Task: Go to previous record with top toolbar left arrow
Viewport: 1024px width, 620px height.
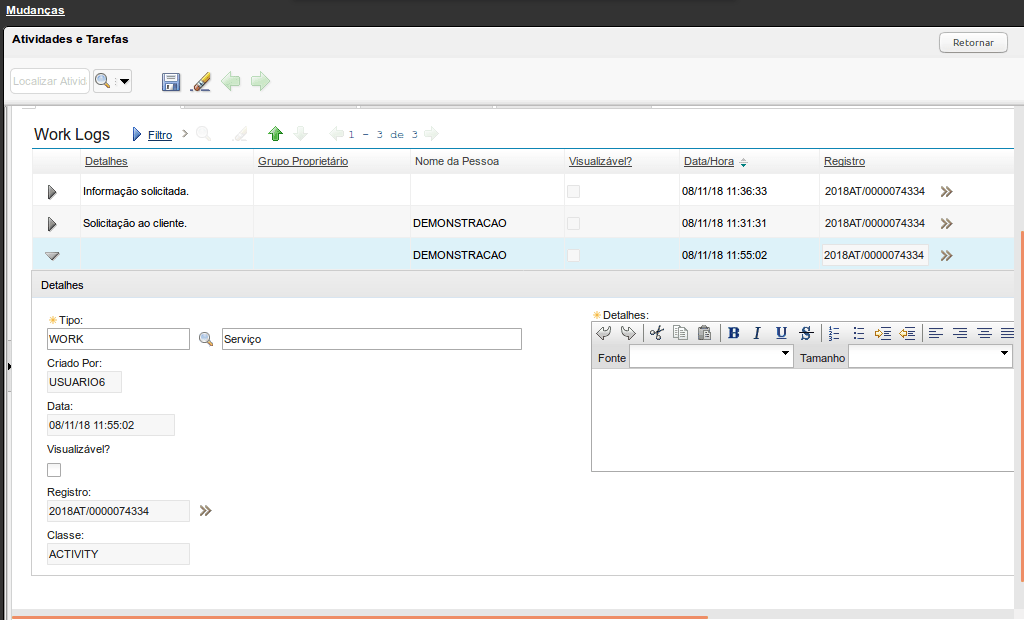Action: coord(231,82)
